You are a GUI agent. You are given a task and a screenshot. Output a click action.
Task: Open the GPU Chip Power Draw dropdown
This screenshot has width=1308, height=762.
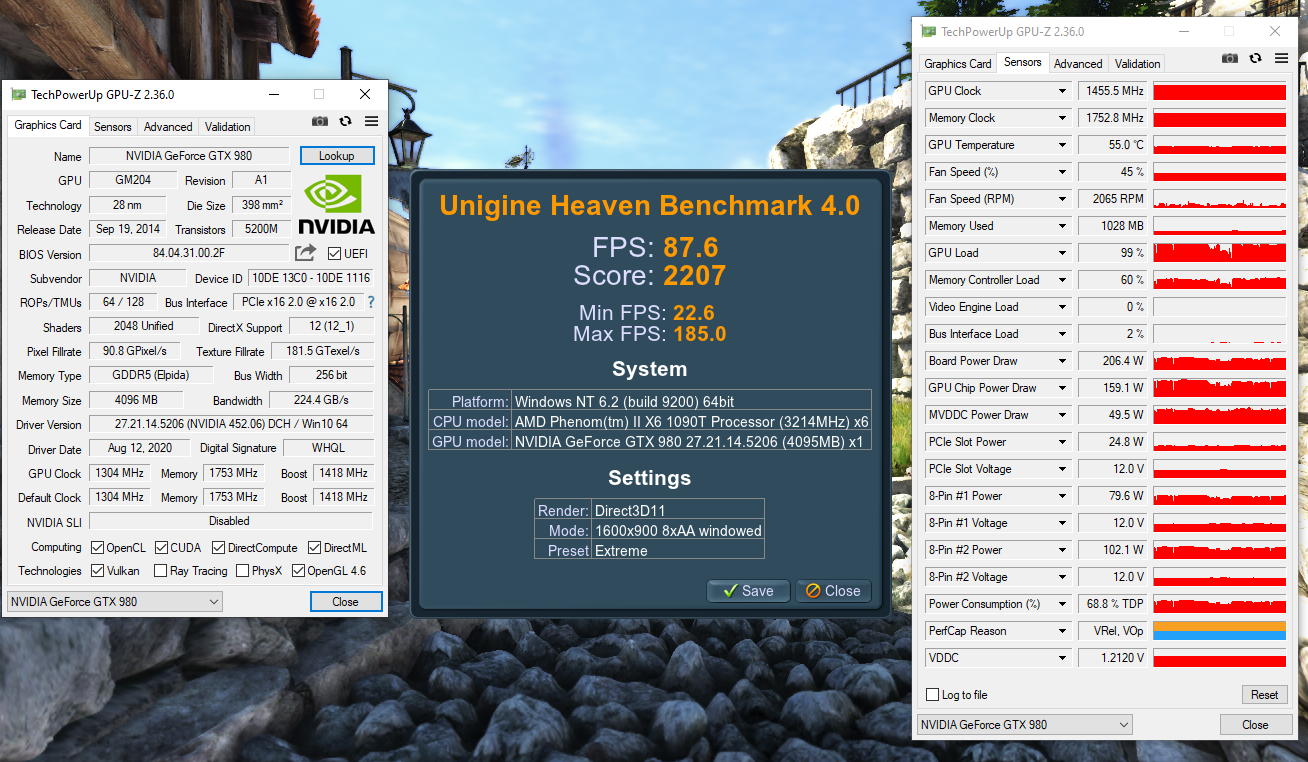pos(1062,388)
